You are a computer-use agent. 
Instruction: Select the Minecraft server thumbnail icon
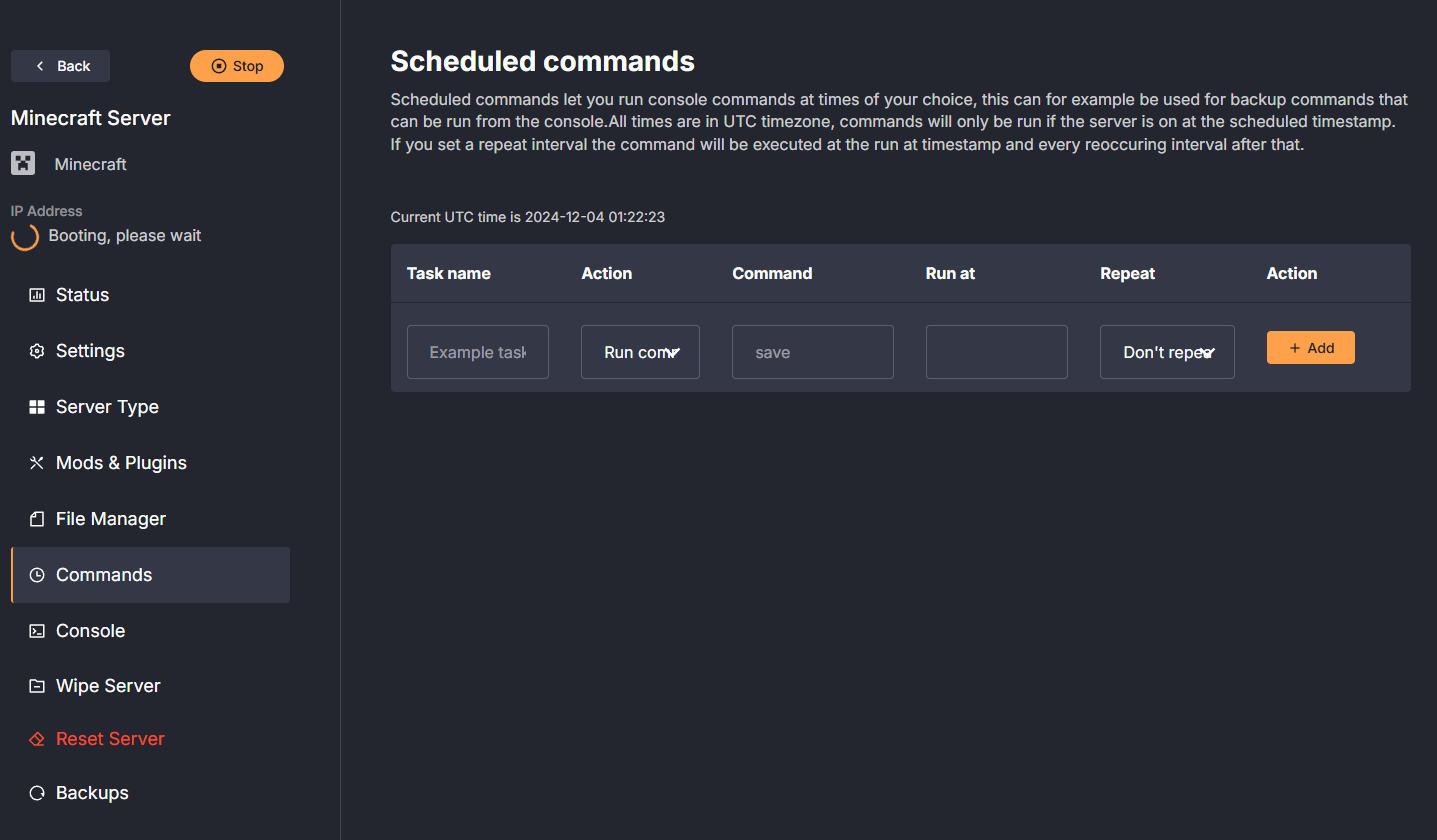pyautogui.click(x=22, y=163)
